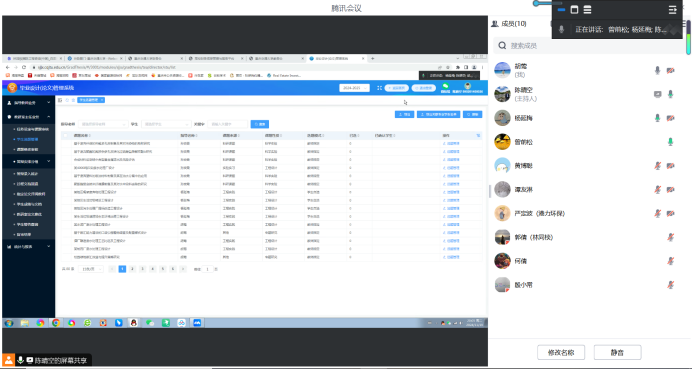This screenshot has height=369, width=693.
Task: Click muted microphone icon beside 何倩
Action: (x=670, y=261)
